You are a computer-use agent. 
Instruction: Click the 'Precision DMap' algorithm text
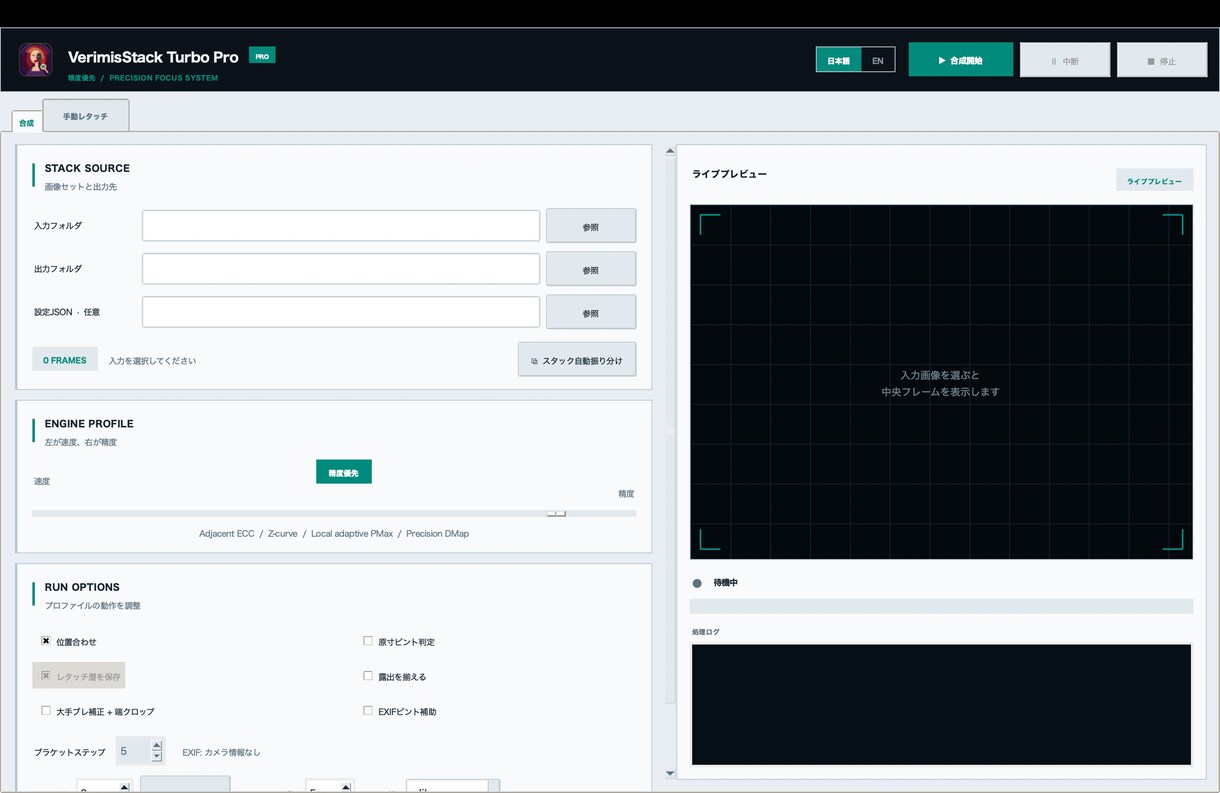point(437,534)
